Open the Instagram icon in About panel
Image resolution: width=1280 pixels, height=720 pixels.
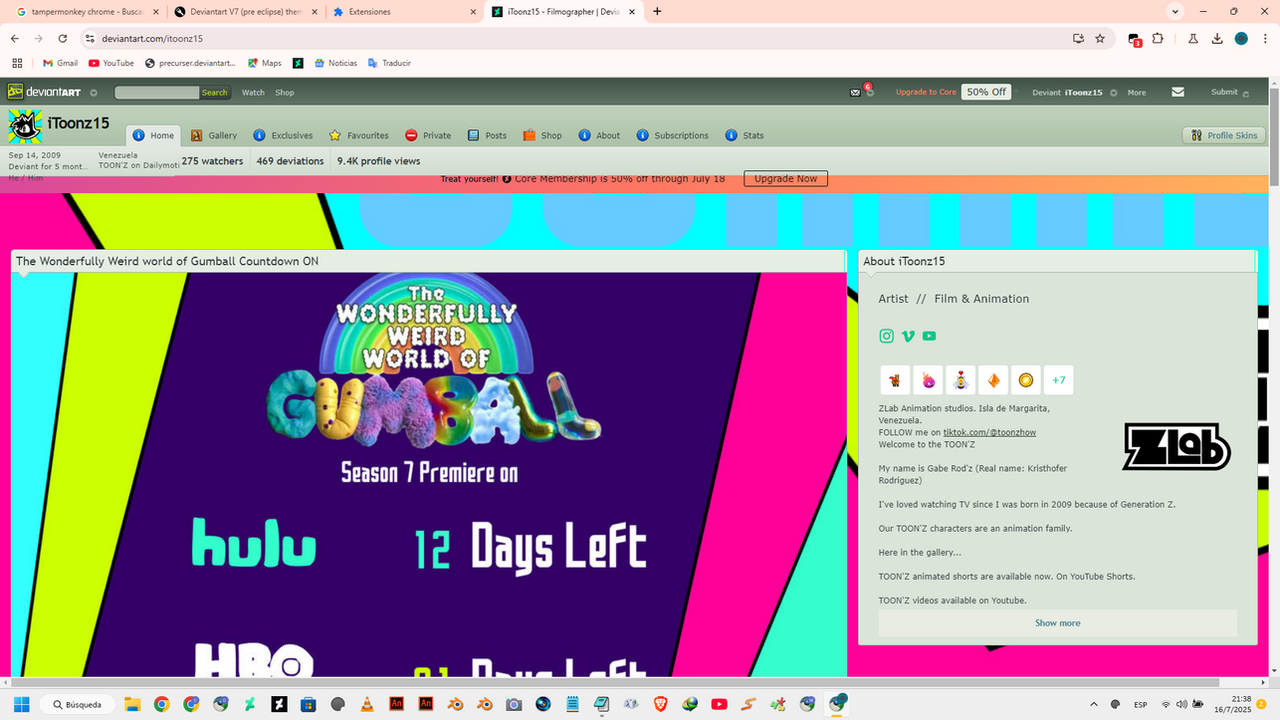[x=886, y=336]
